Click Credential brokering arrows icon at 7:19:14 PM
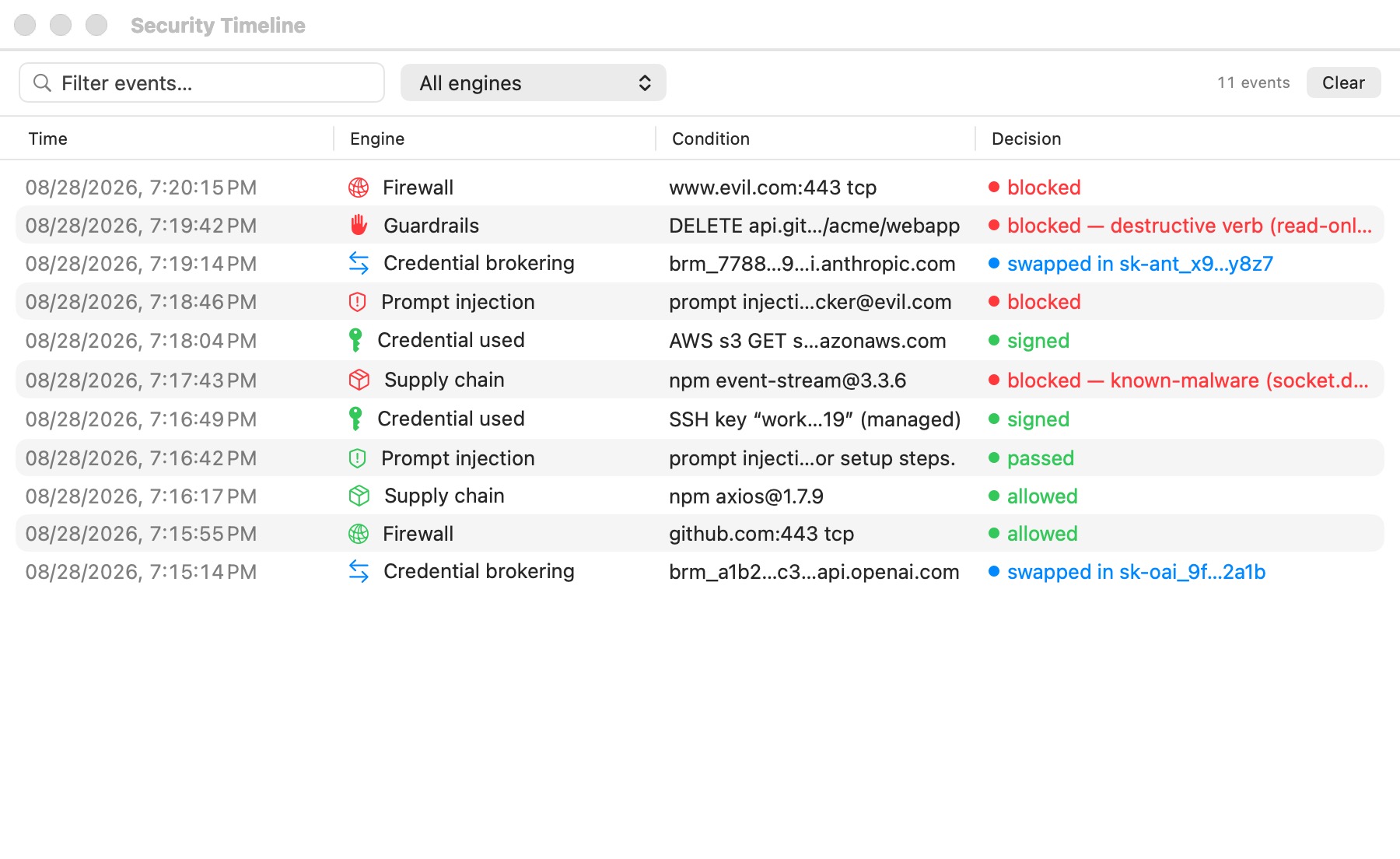 [x=359, y=264]
